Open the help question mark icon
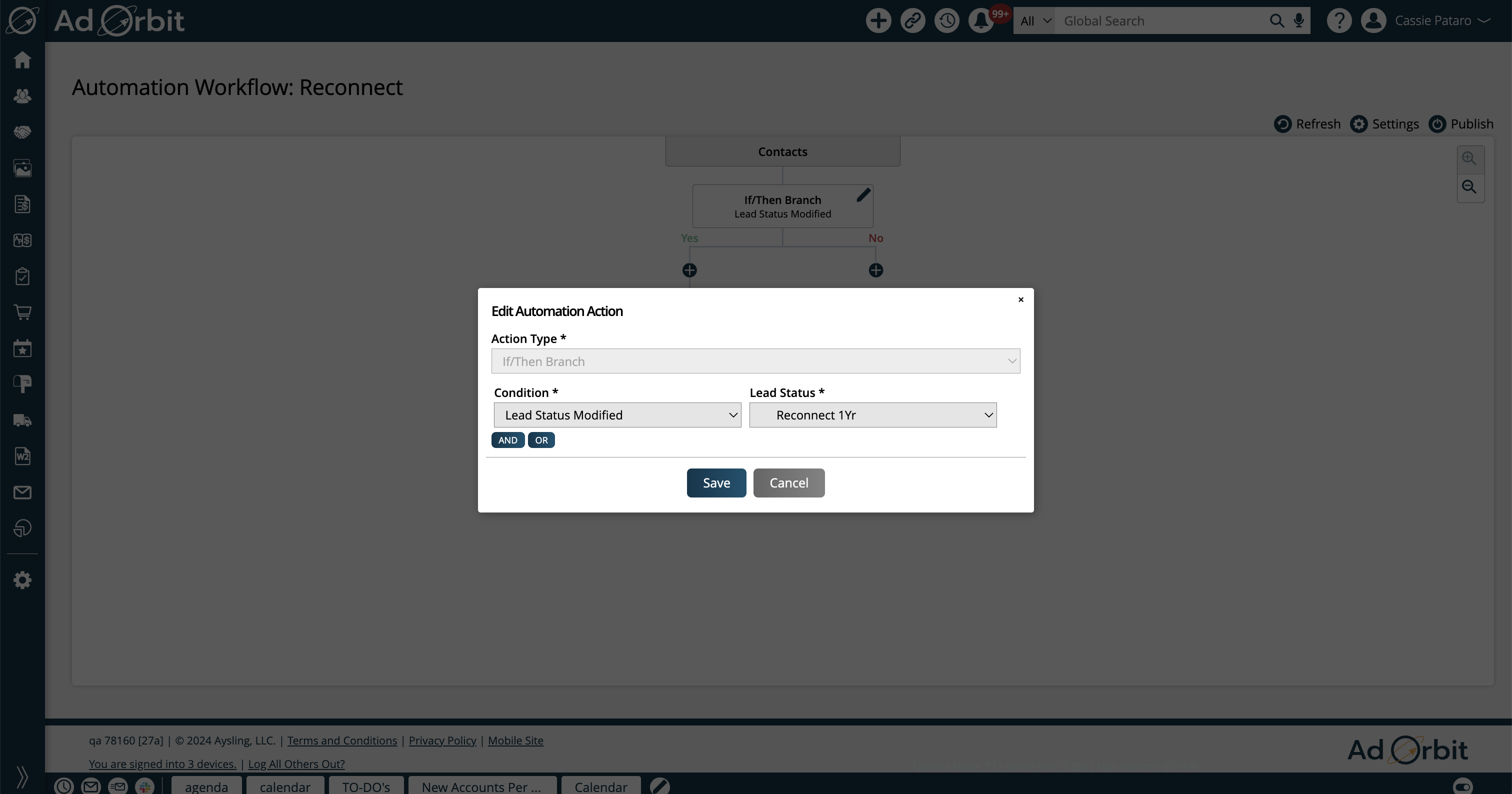The width and height of the screenshot is (1512, 794). point(1339,20)
